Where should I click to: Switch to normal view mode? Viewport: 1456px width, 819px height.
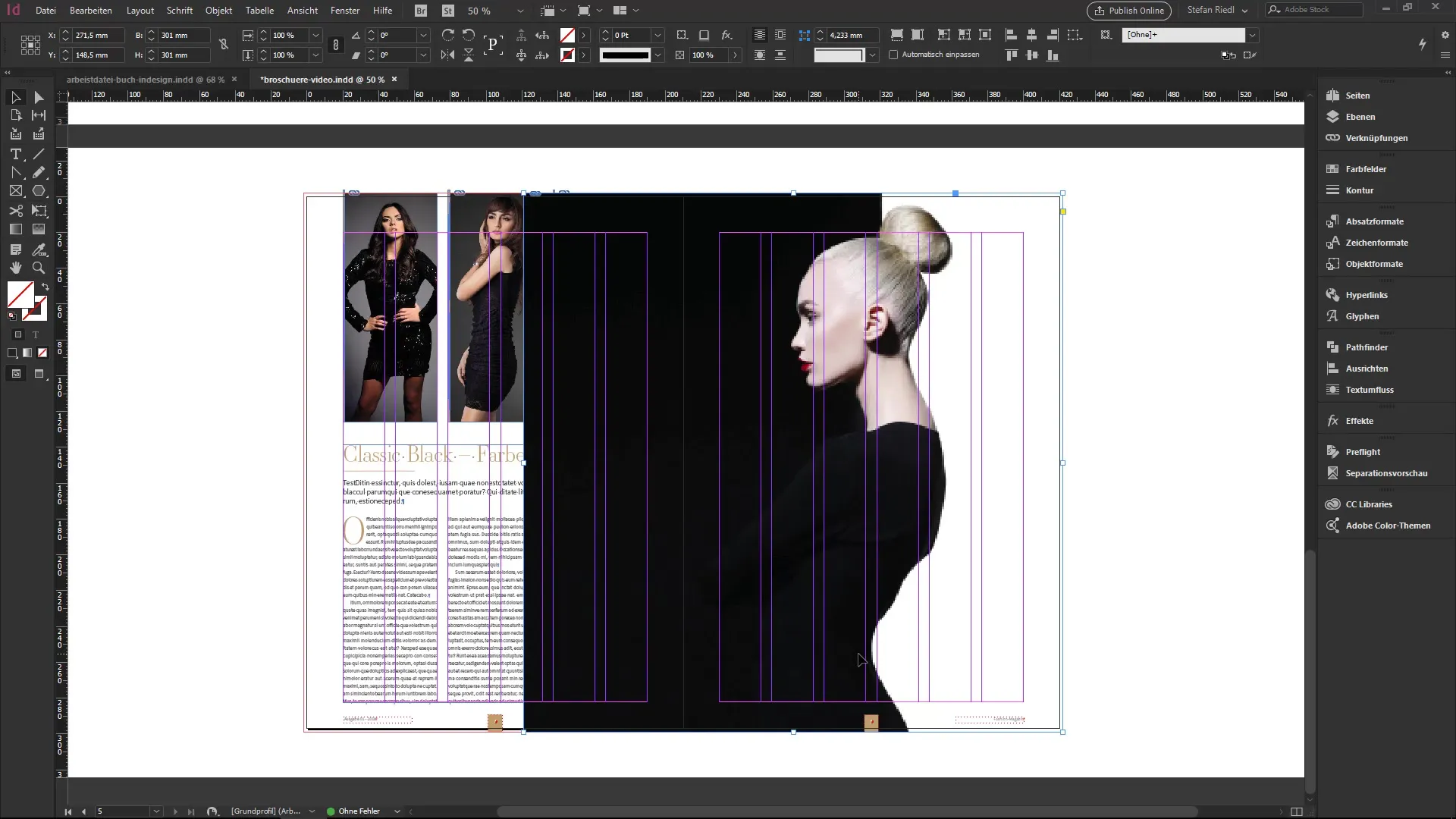16,374
